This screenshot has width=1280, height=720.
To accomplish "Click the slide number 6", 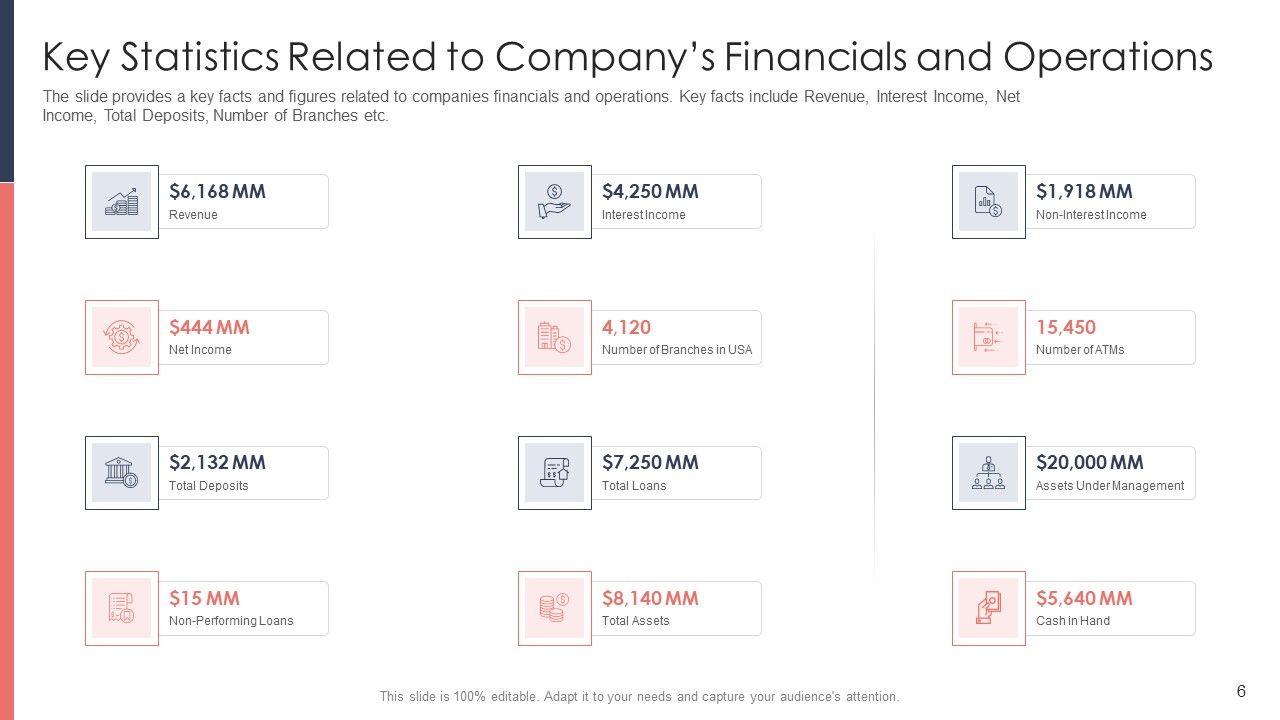I will pos(1241,691).
